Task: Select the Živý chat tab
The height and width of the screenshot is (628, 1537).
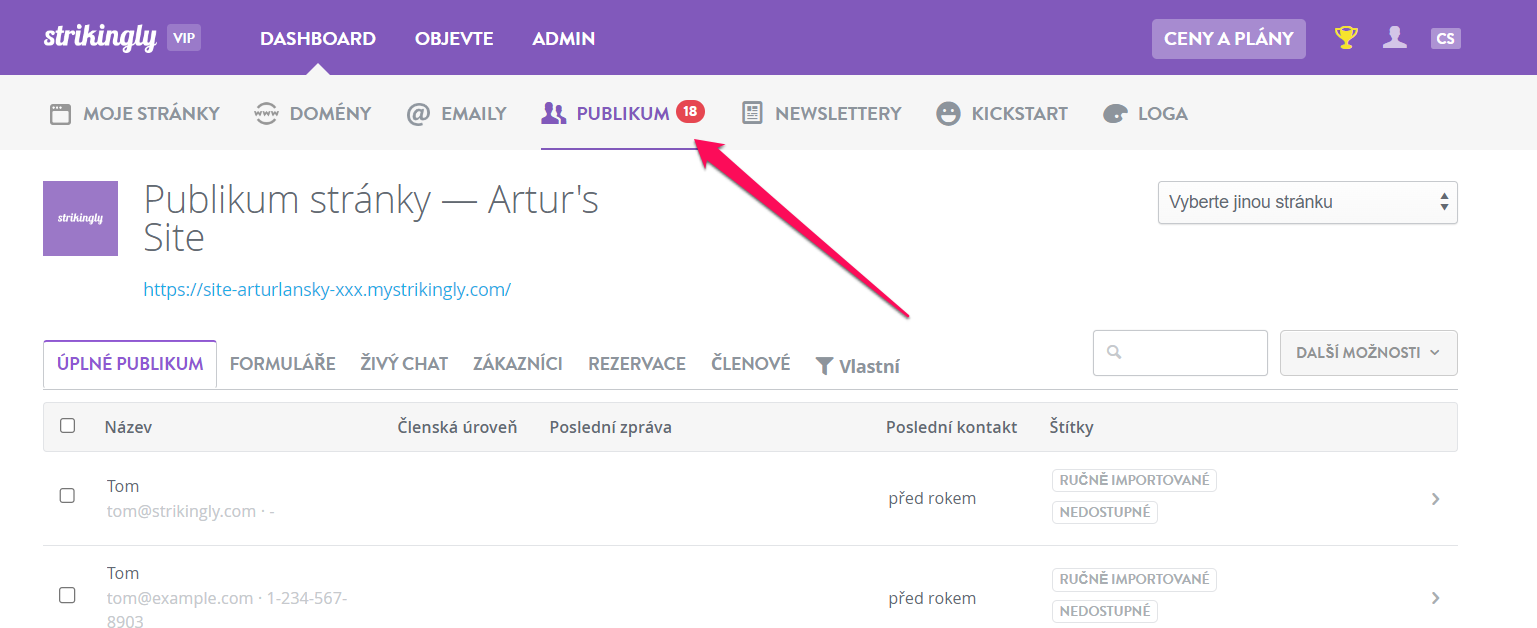Action: [x=404, y=364]
